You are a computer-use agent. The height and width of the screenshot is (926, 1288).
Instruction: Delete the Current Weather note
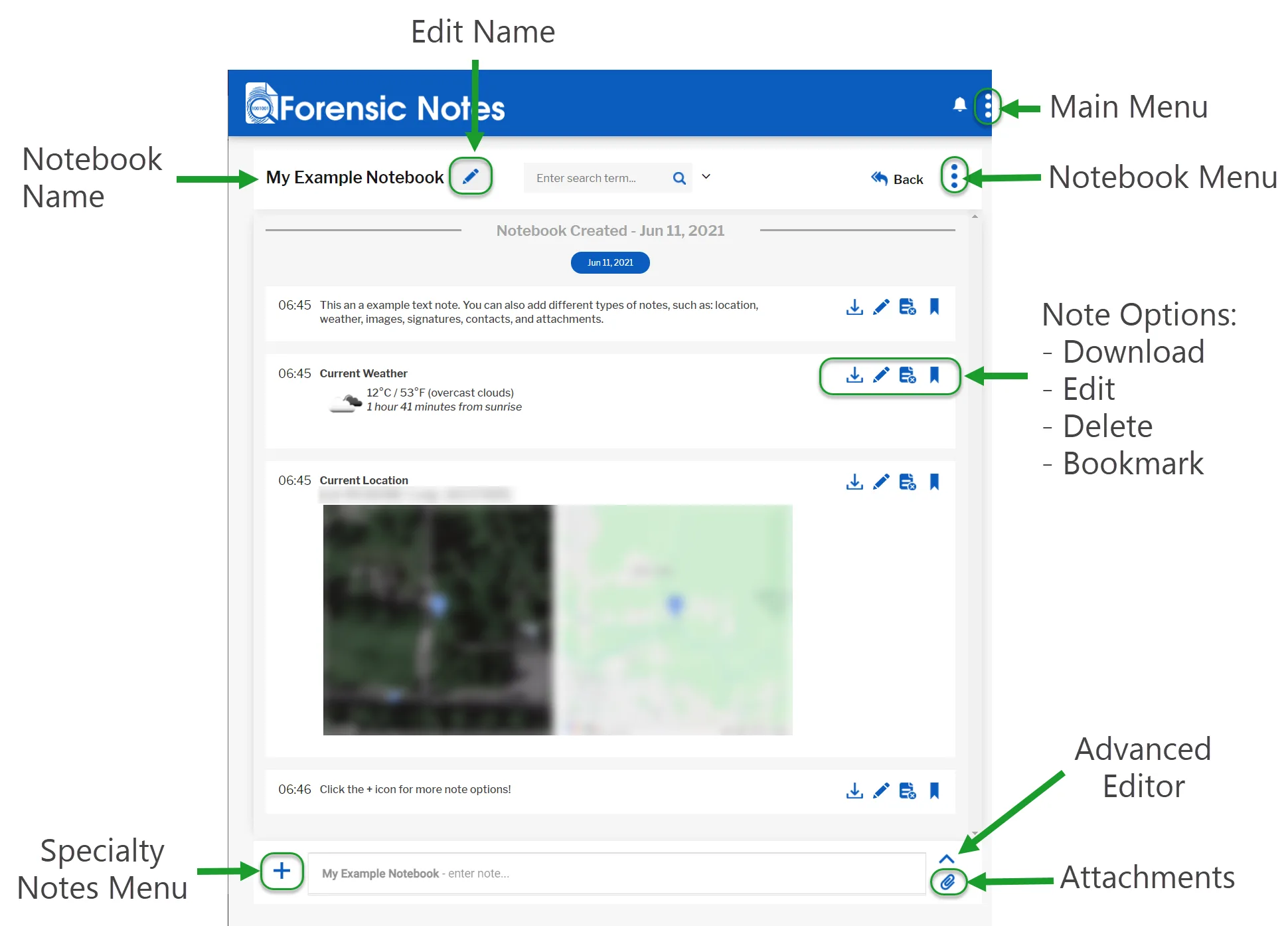[x=908, y=375]
